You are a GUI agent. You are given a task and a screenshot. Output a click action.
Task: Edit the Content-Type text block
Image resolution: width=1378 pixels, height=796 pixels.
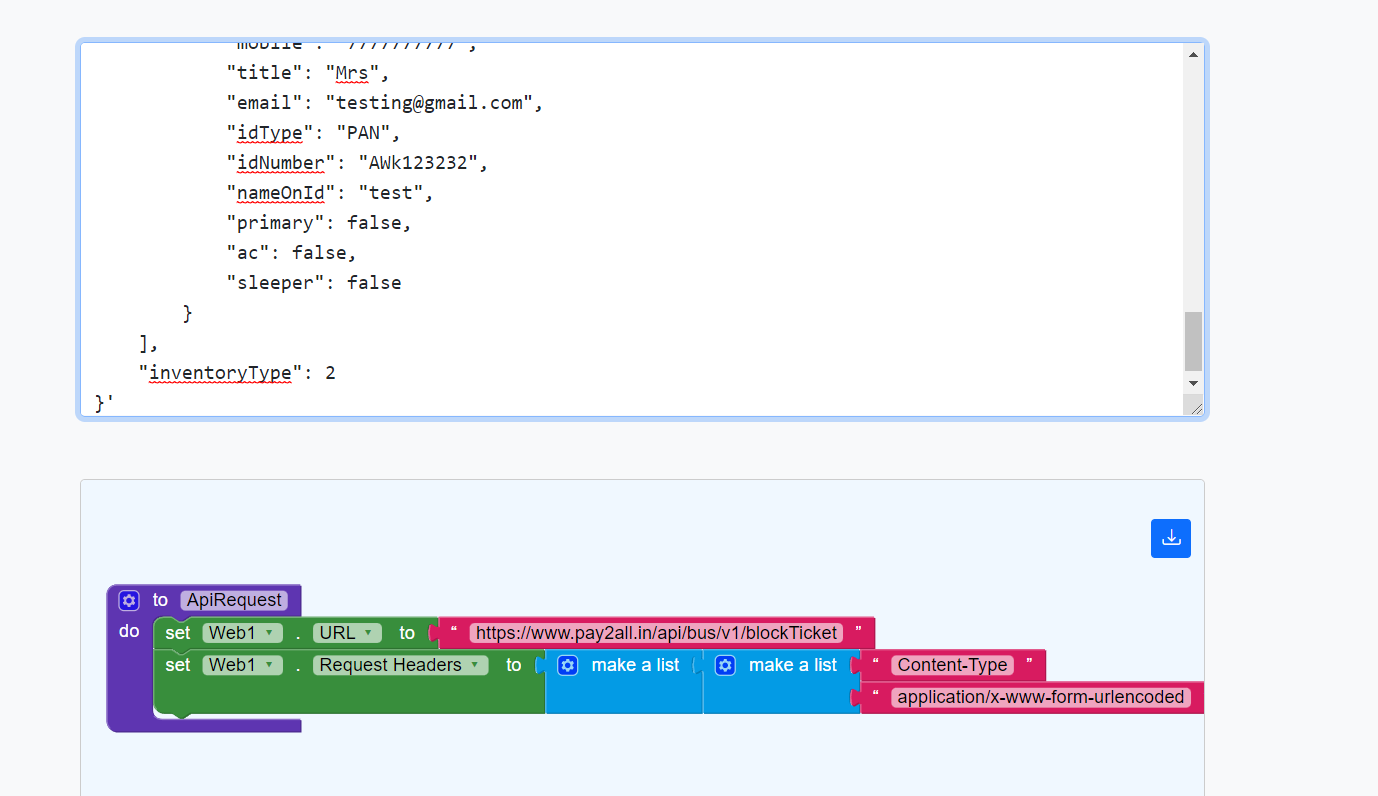(951, 664)
